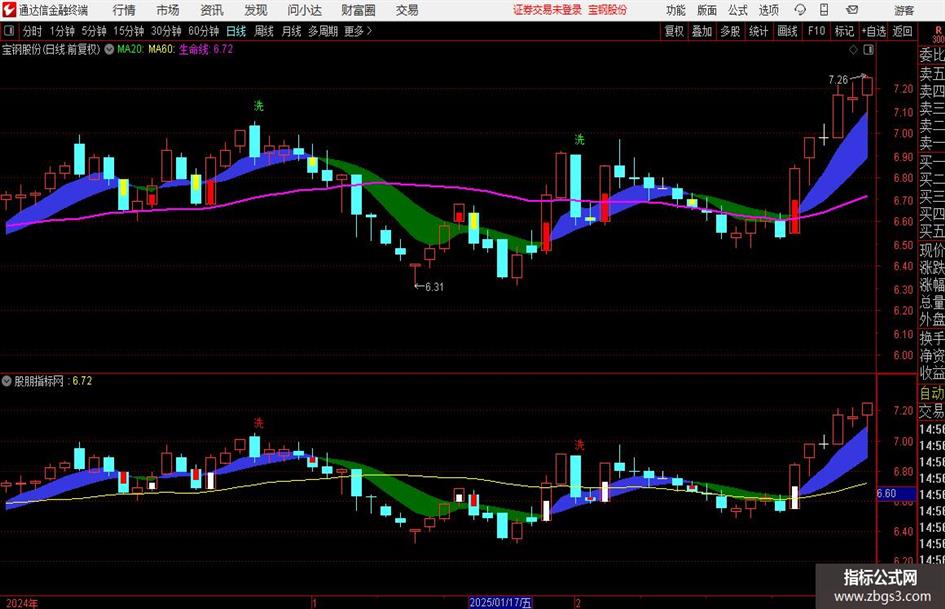Click the 宝钢股份(日线 前复权) chart title
The height and width of the screenshot is (609, 945).
click(51, 49)
